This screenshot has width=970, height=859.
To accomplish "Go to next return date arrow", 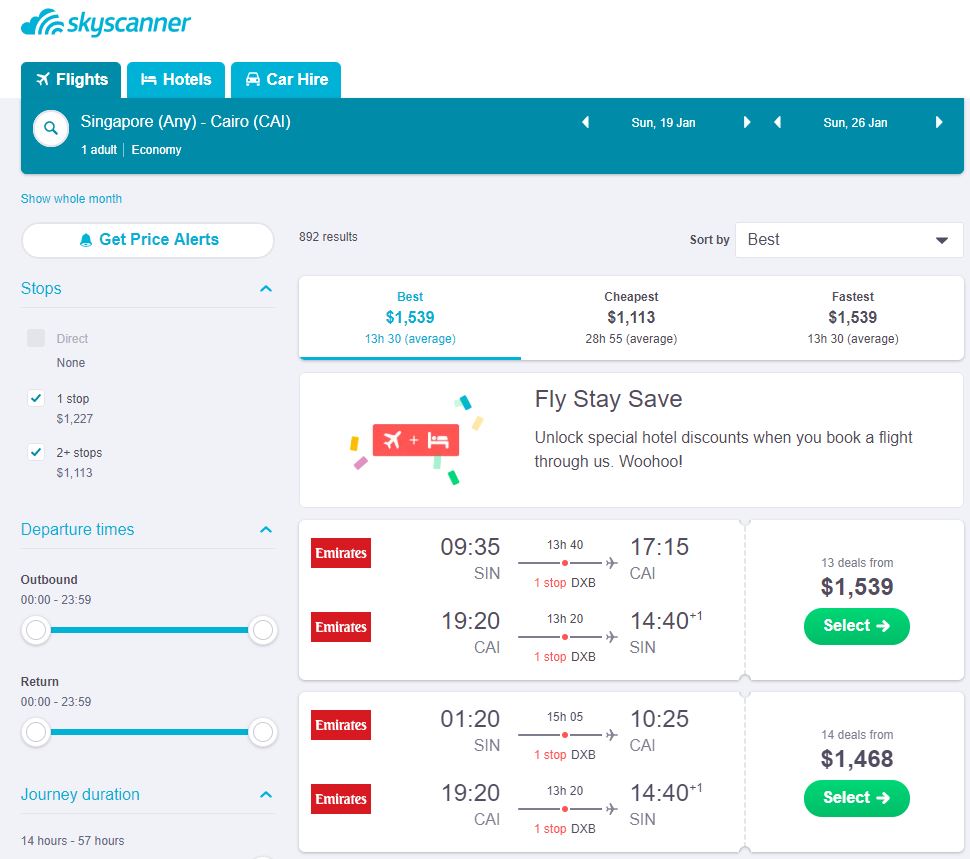I will [939, 123].
